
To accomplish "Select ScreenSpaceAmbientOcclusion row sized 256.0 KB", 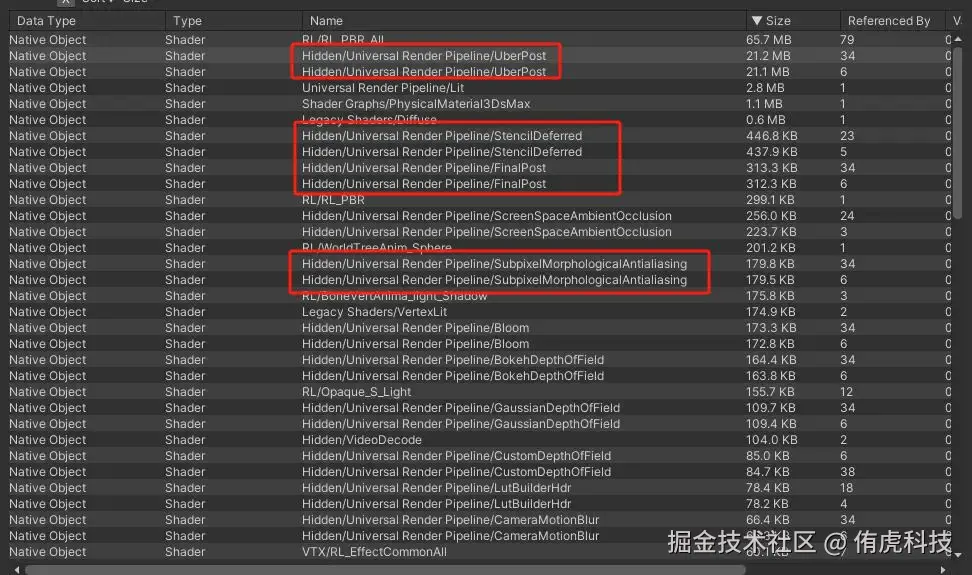I will [x=478, y=216].
